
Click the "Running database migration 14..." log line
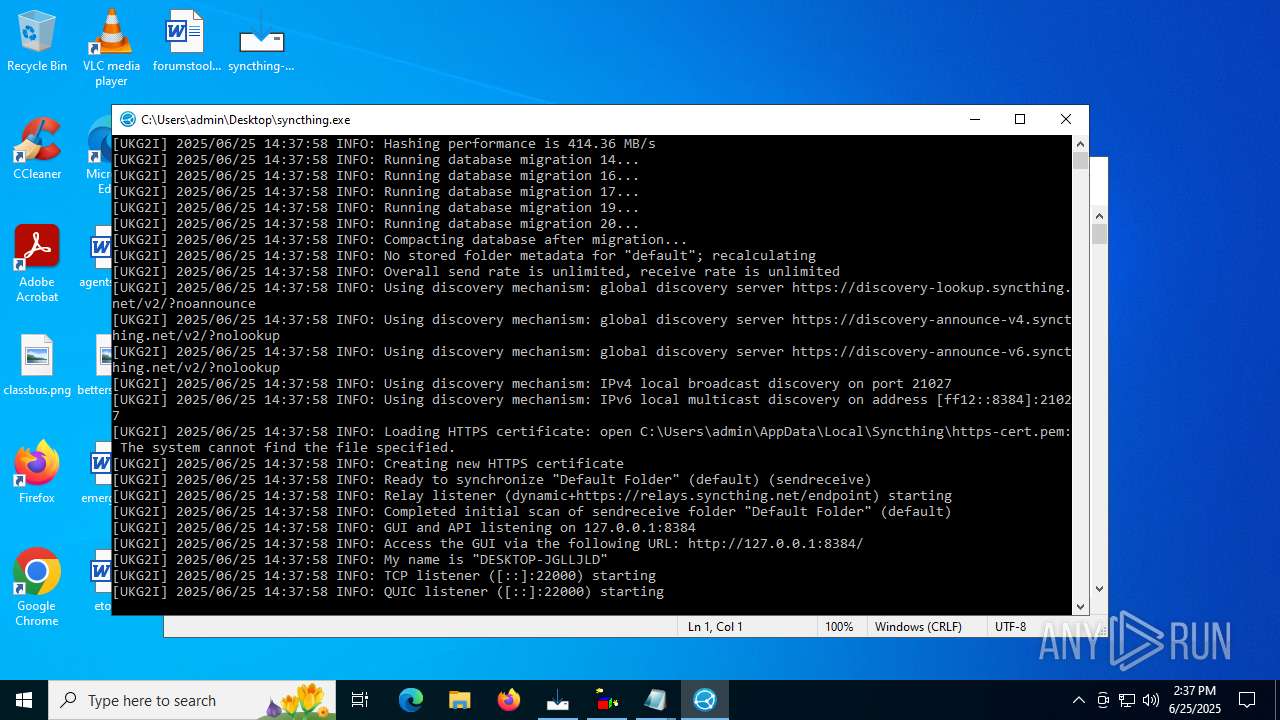pos(376,160)
